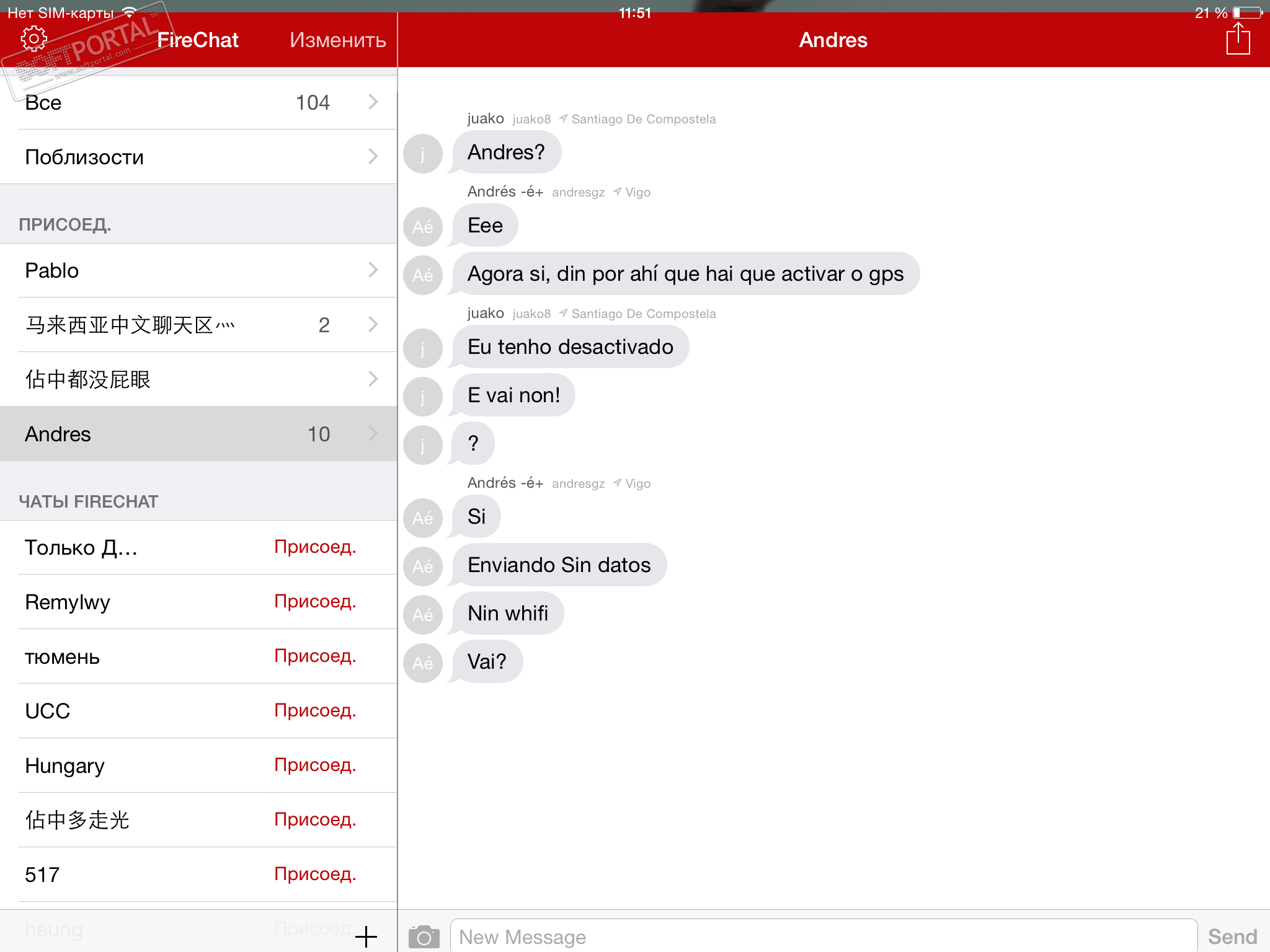Tap the plus icon to add chatroom

pyautogui.click(x=366, y=937)
